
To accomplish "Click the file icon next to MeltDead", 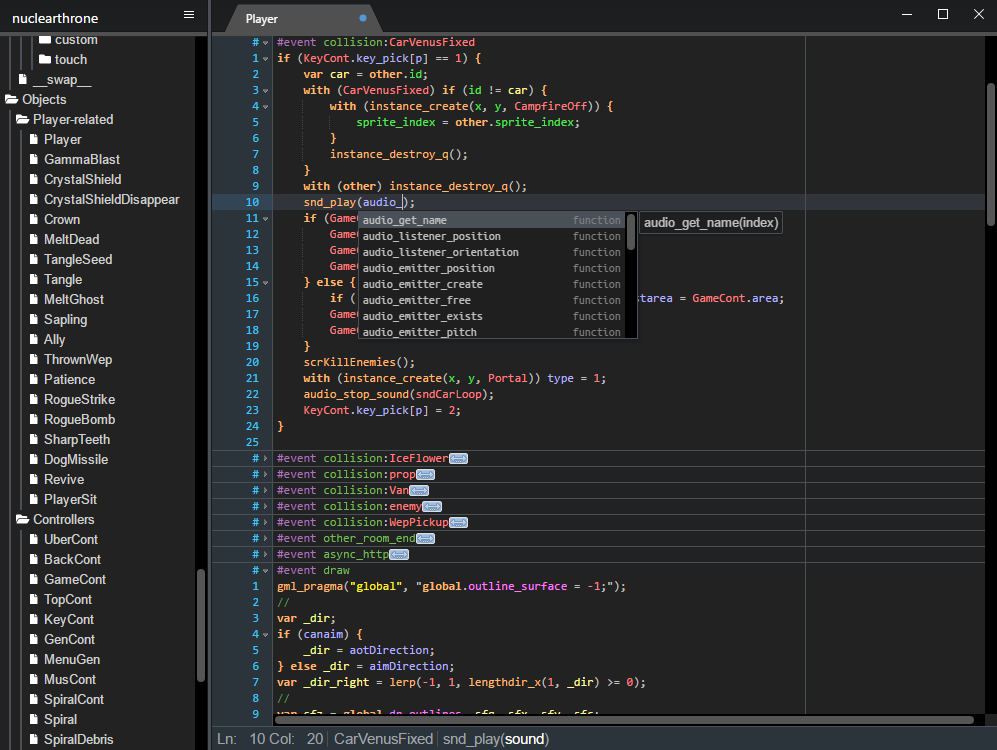I will (34, 239).
